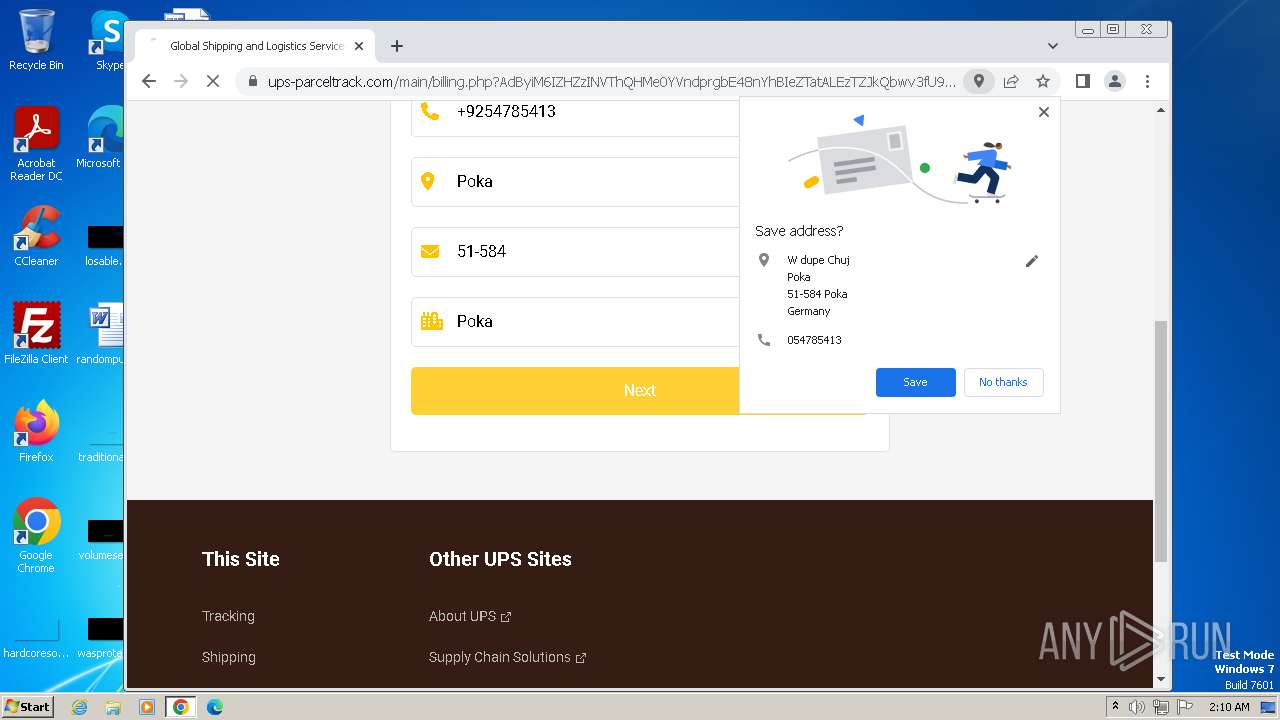
Task: Open the Acrobat Reader DC desktop icon
Action: coord(36,145)
